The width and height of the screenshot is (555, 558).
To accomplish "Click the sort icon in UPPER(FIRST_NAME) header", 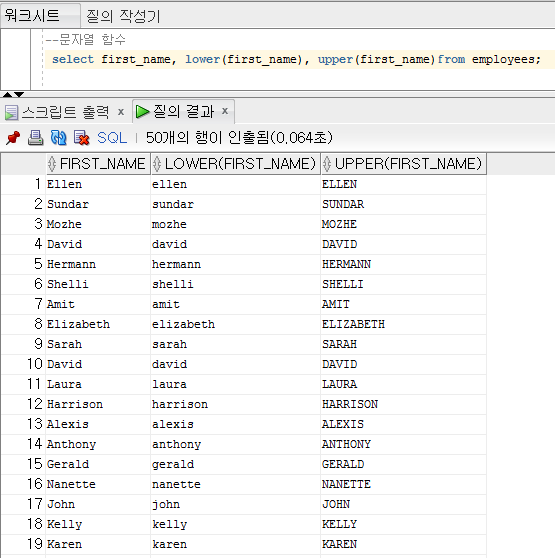I will pyautogui.click(x=327, y=164).
